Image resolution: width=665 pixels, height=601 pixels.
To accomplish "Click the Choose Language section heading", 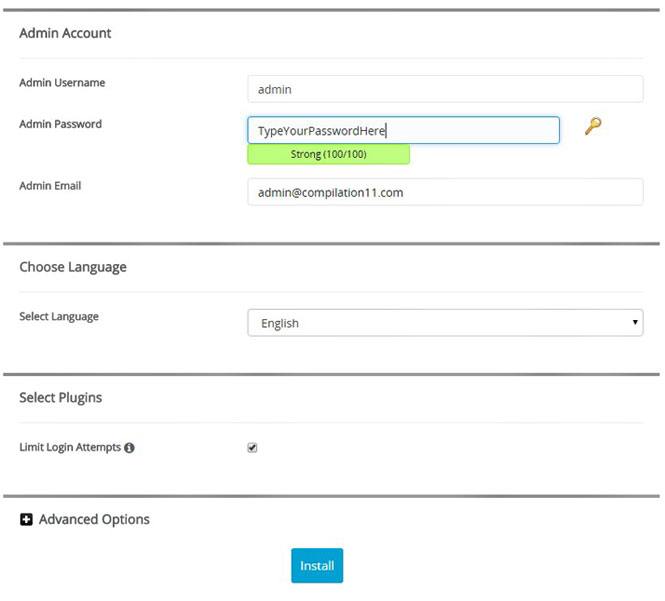I will tap(73, 268).
